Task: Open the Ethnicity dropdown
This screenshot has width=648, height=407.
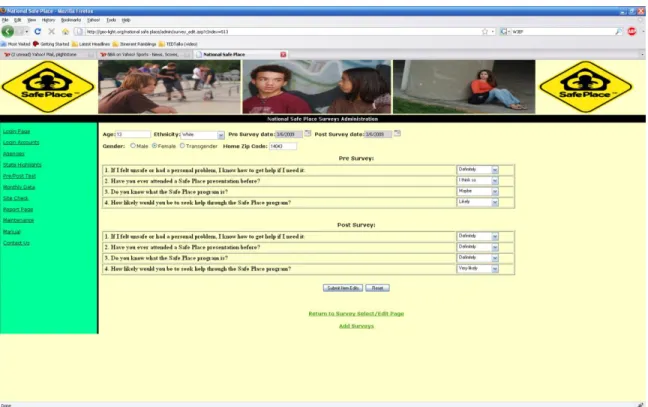Action: point(203,135)
